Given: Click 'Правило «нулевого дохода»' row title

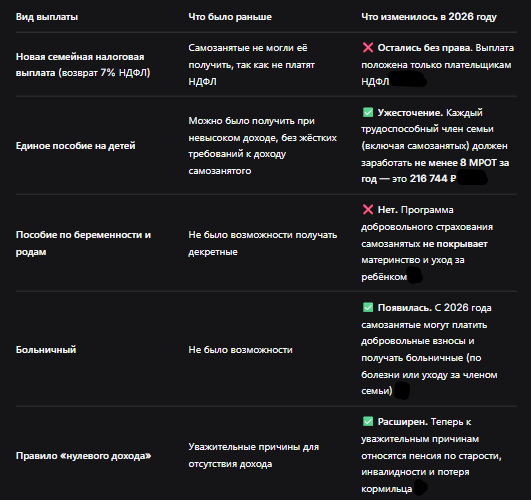Looking at the screenshot, I should point(83,456).
